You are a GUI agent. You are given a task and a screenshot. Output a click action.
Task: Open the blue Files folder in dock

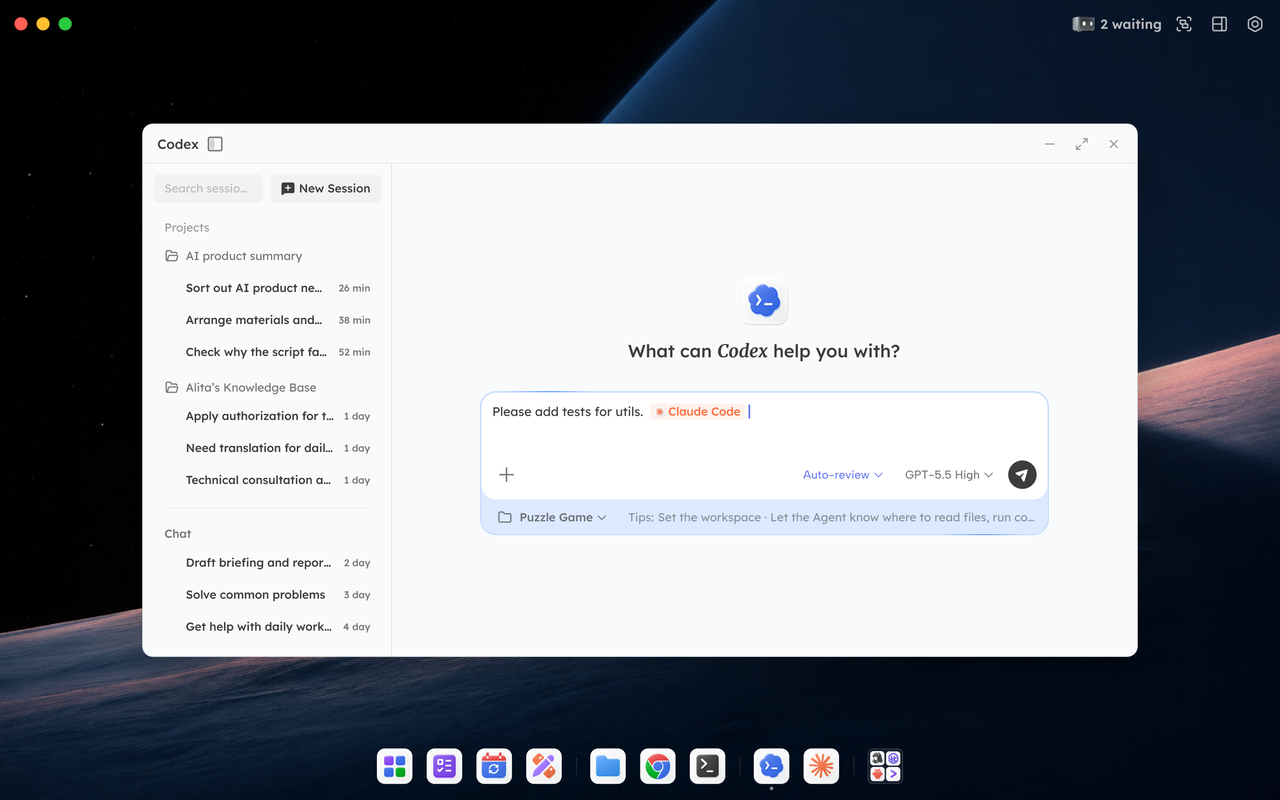coord(608,766)
